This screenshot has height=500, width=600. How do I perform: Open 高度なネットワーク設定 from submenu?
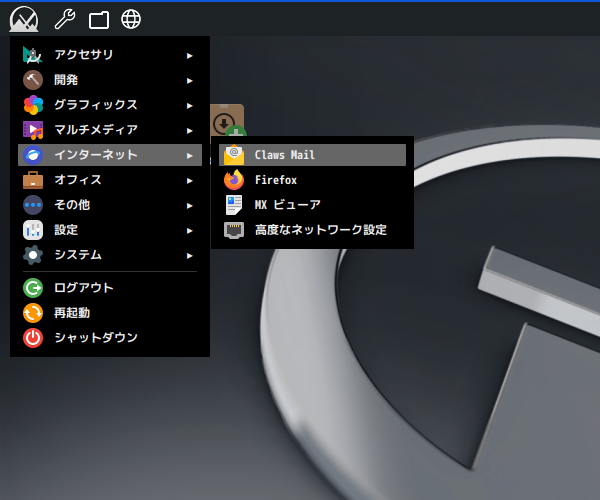(312, 230)
